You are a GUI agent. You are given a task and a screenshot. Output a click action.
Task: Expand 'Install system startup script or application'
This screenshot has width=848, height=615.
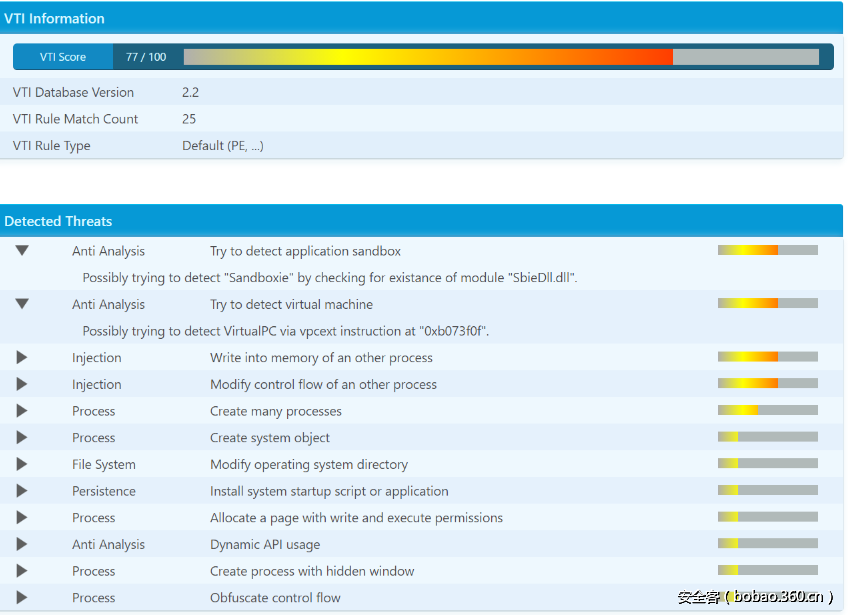pos(22,491)
